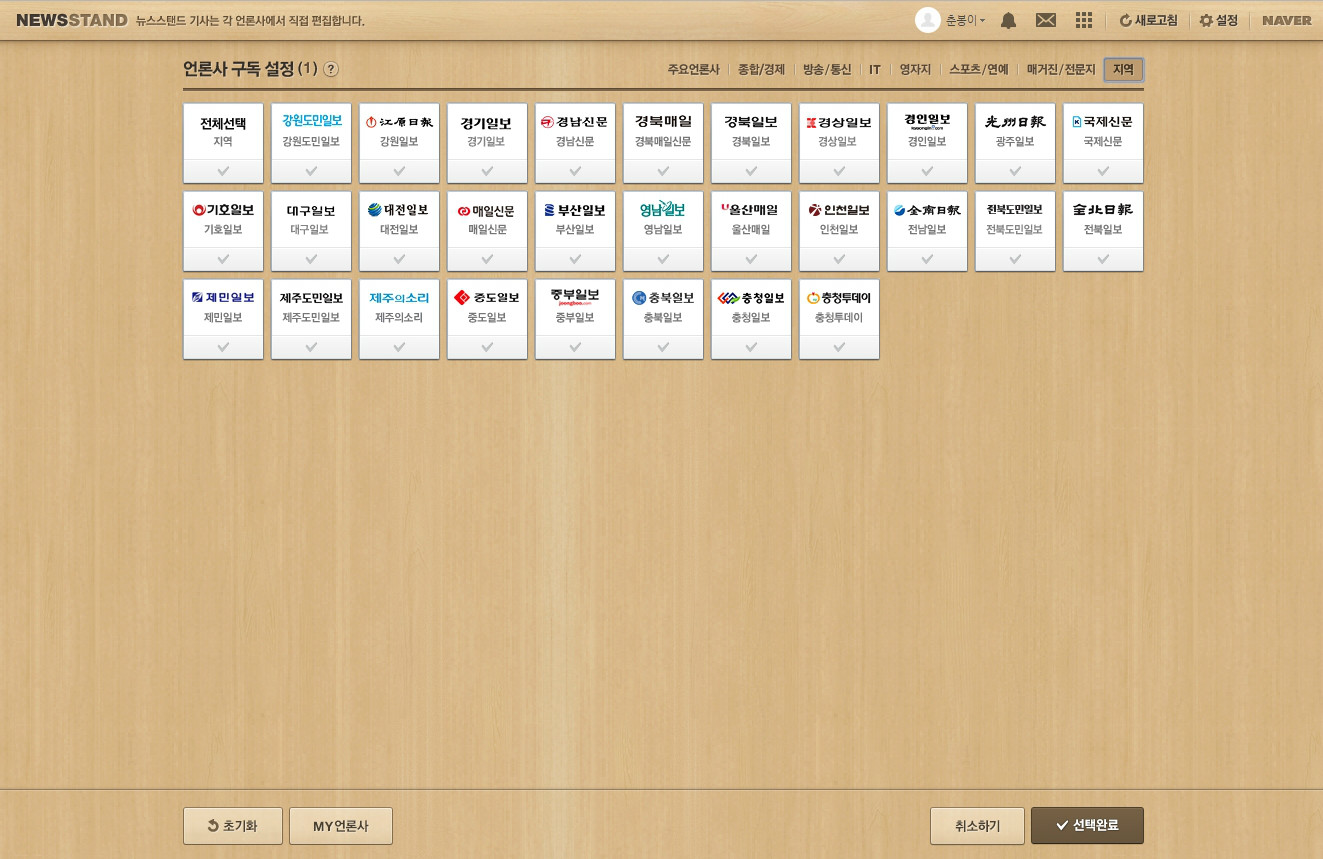Viewport: 1323px width, 859px height.
Task: Open the notifications bell icon
Action: pos(1009,20)
